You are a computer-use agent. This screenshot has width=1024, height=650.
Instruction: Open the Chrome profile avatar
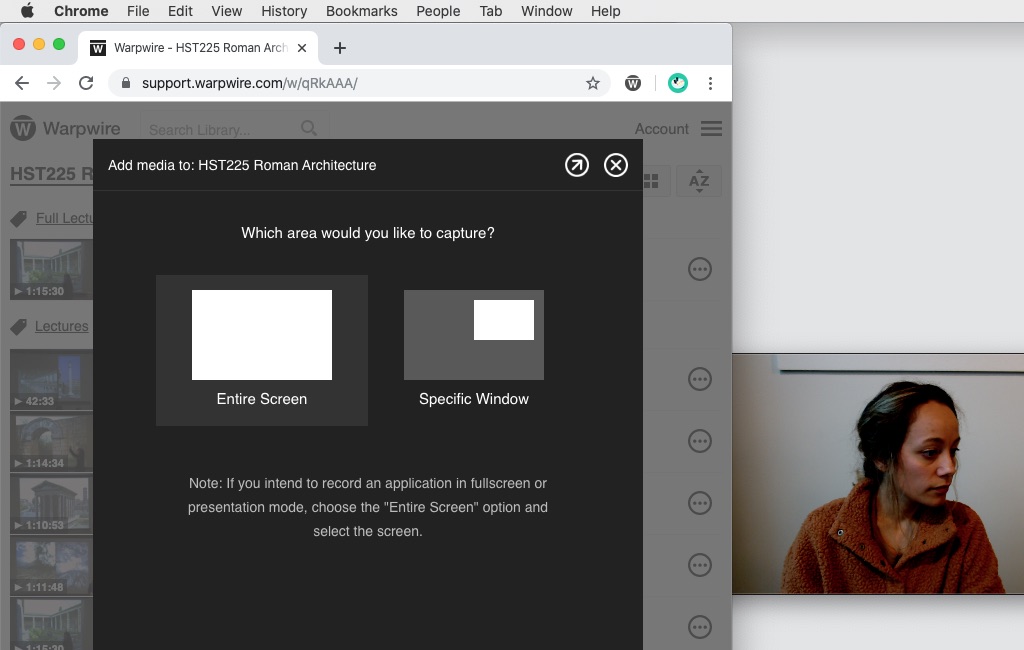pyautogui.click(x=678, y=83)
